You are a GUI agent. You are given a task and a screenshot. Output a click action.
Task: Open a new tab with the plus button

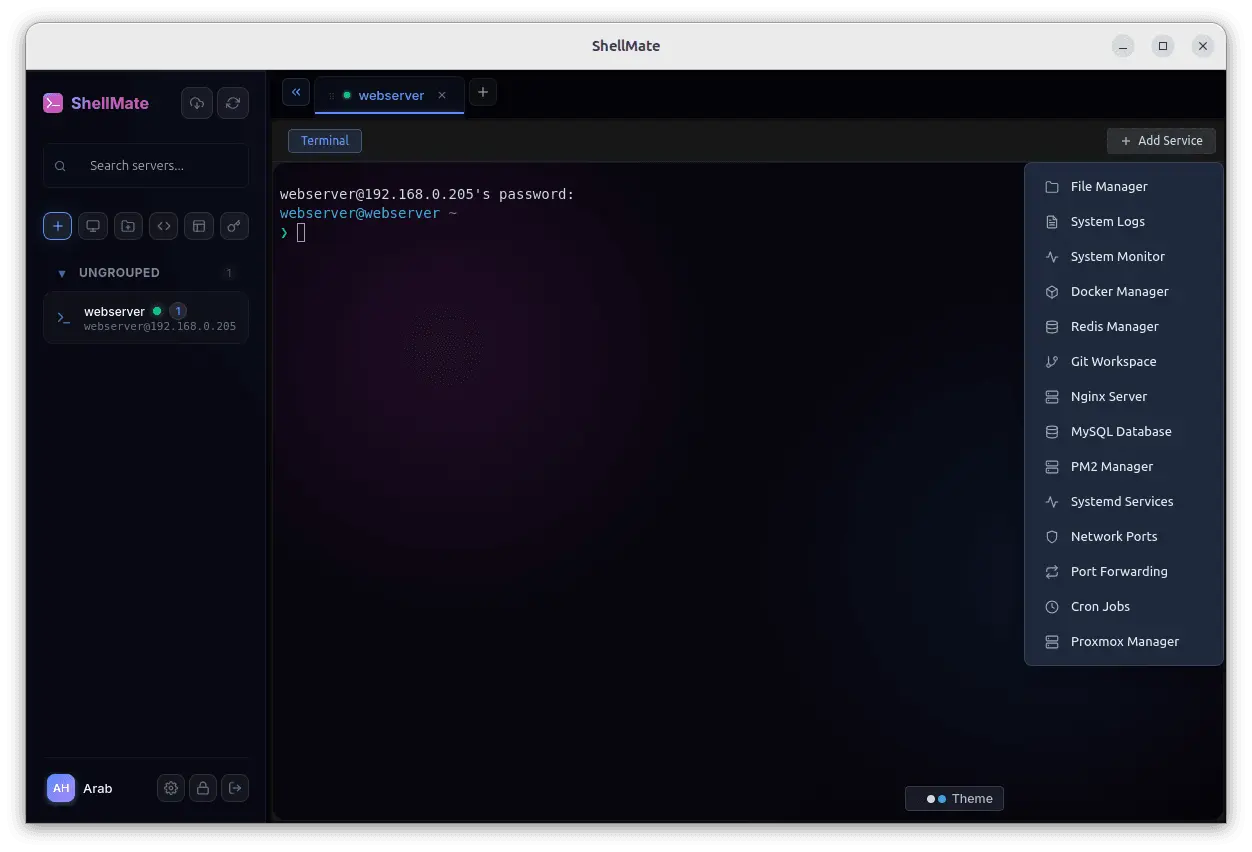(483, 92)
